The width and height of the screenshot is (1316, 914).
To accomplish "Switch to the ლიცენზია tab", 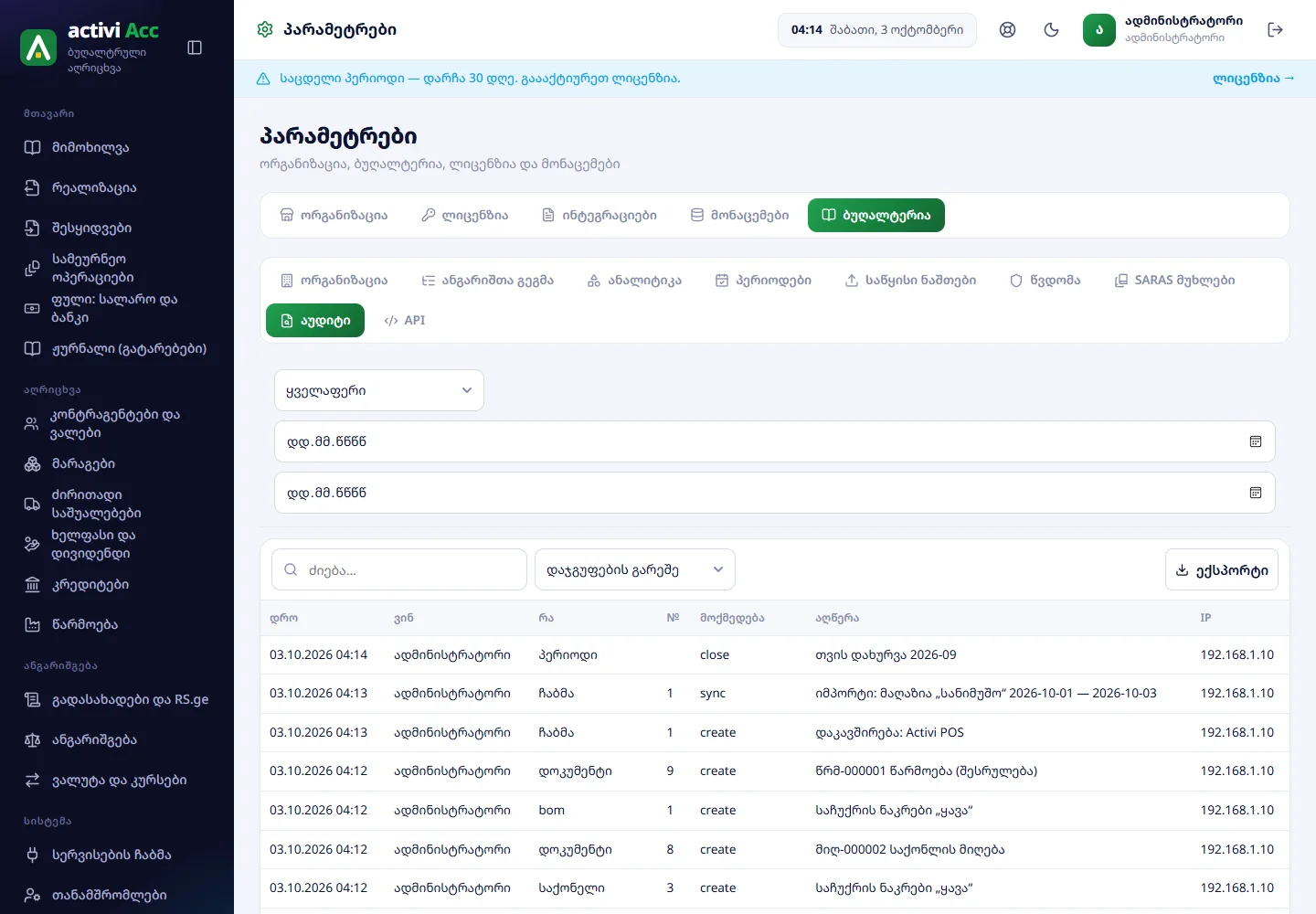I will click(x=465, y=216).
